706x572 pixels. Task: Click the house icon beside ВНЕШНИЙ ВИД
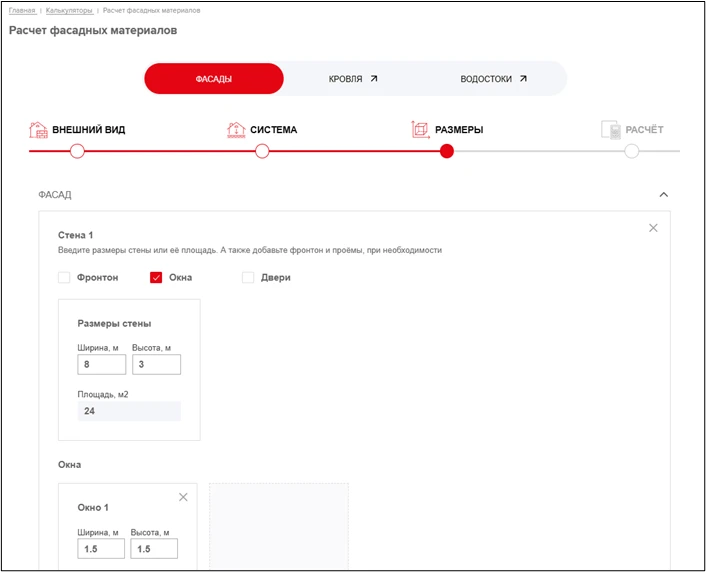(x=38, y=130)
